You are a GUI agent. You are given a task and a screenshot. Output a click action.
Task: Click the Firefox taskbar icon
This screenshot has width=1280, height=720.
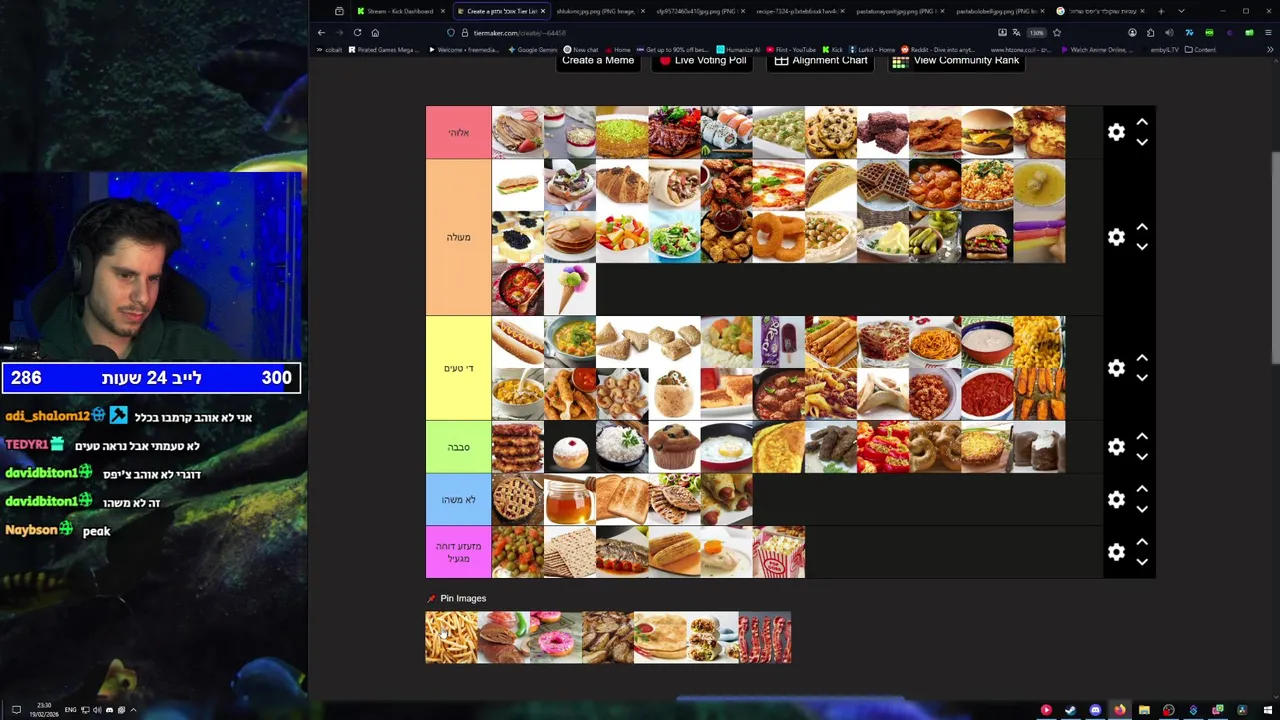click(1119, 710)
